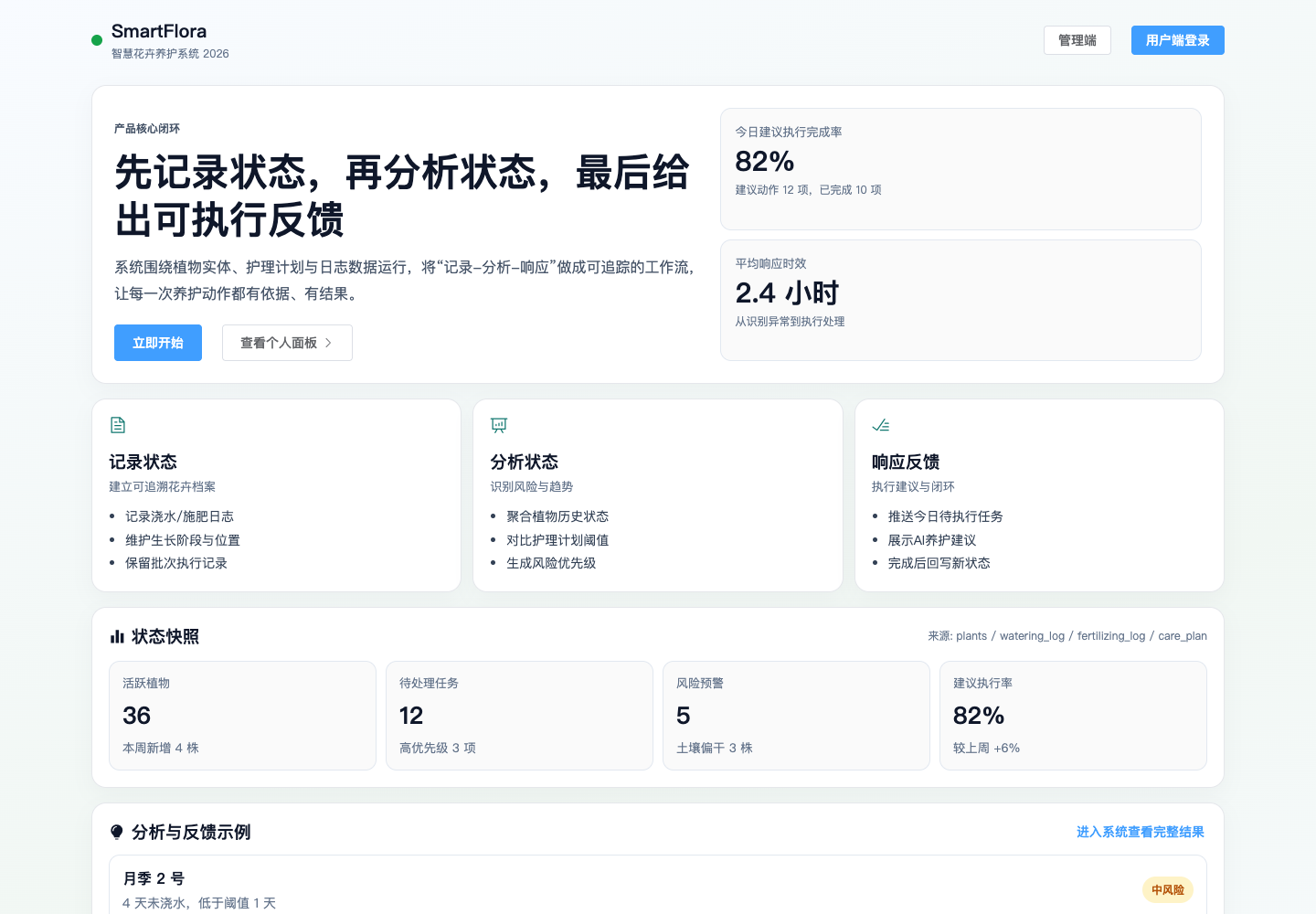Screen dimensions: 1316x914
Task: Click the chart board icon above 分析状态
Action: pyautogui.click(x=499, y=425)
